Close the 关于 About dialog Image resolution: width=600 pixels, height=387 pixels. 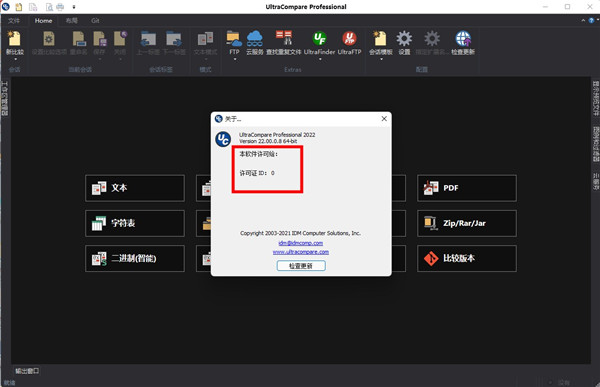click(384, 119)
